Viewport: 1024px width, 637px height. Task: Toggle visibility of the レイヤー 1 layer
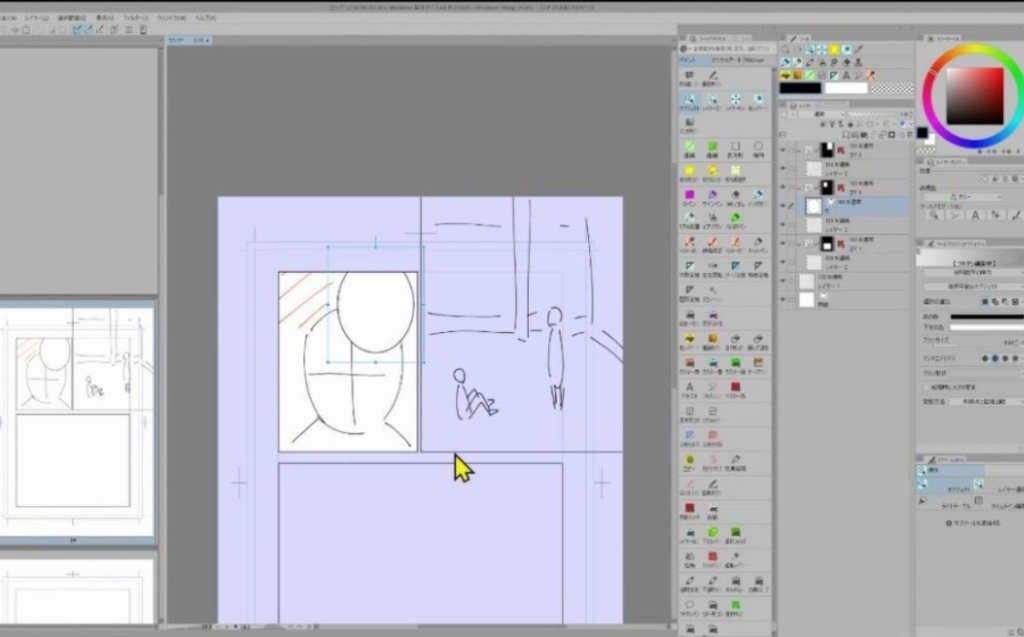tap(783, 281)
